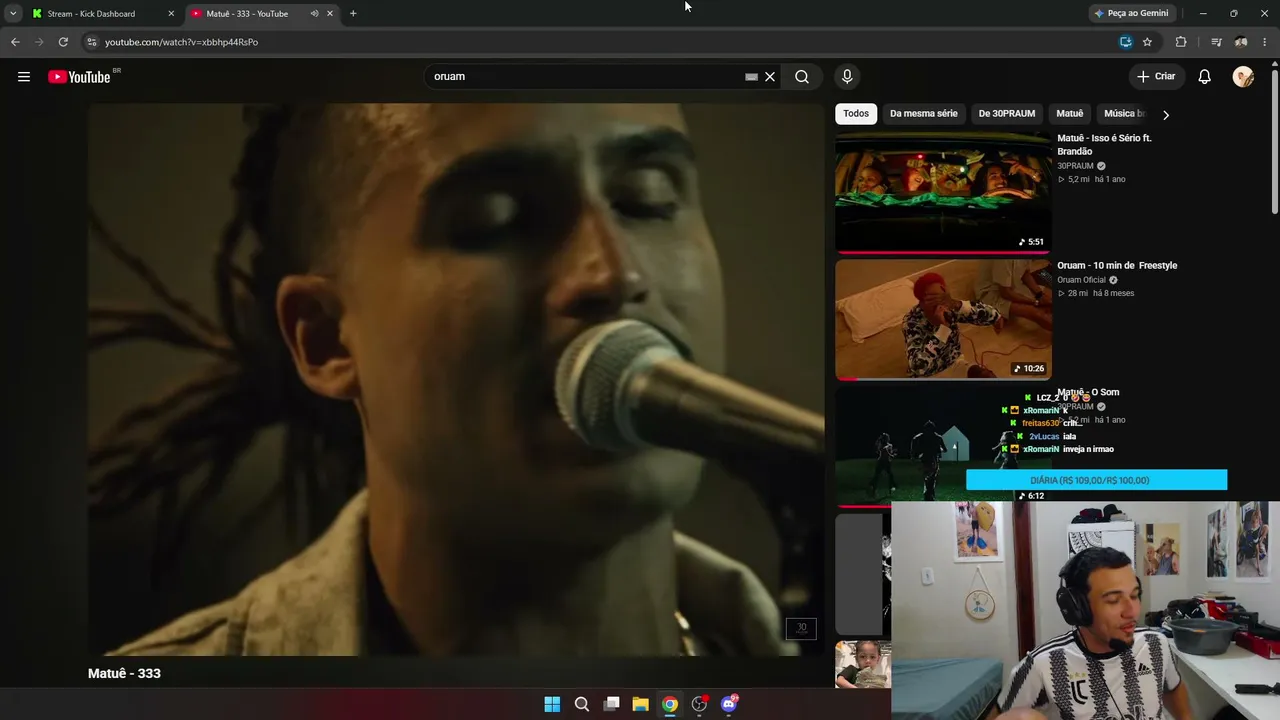
Task: Open the thumbnail of the child holding money
Action: [x=863, y=665]
